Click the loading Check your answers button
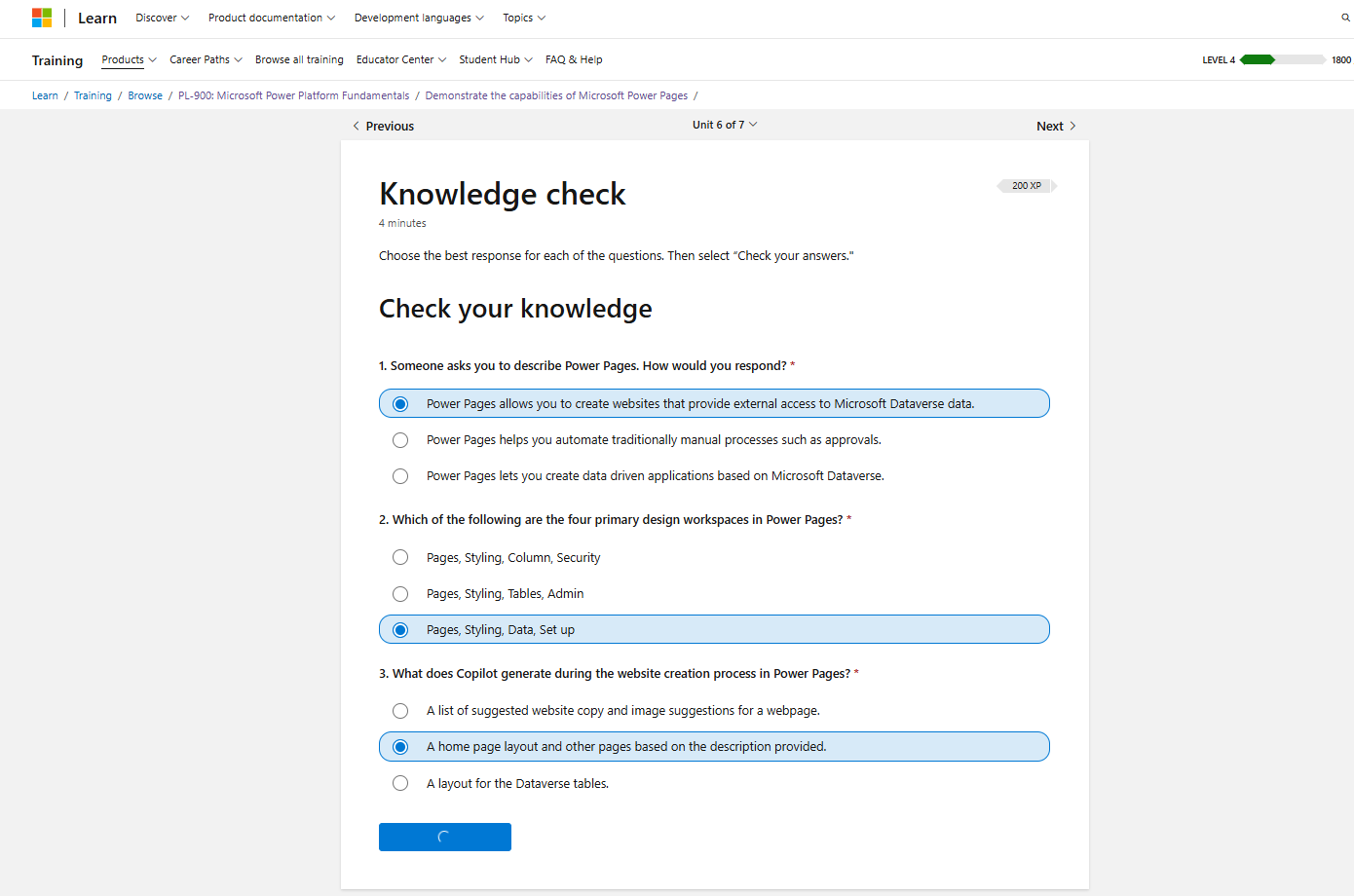The image size is (1354, 896). pos(445,837)
